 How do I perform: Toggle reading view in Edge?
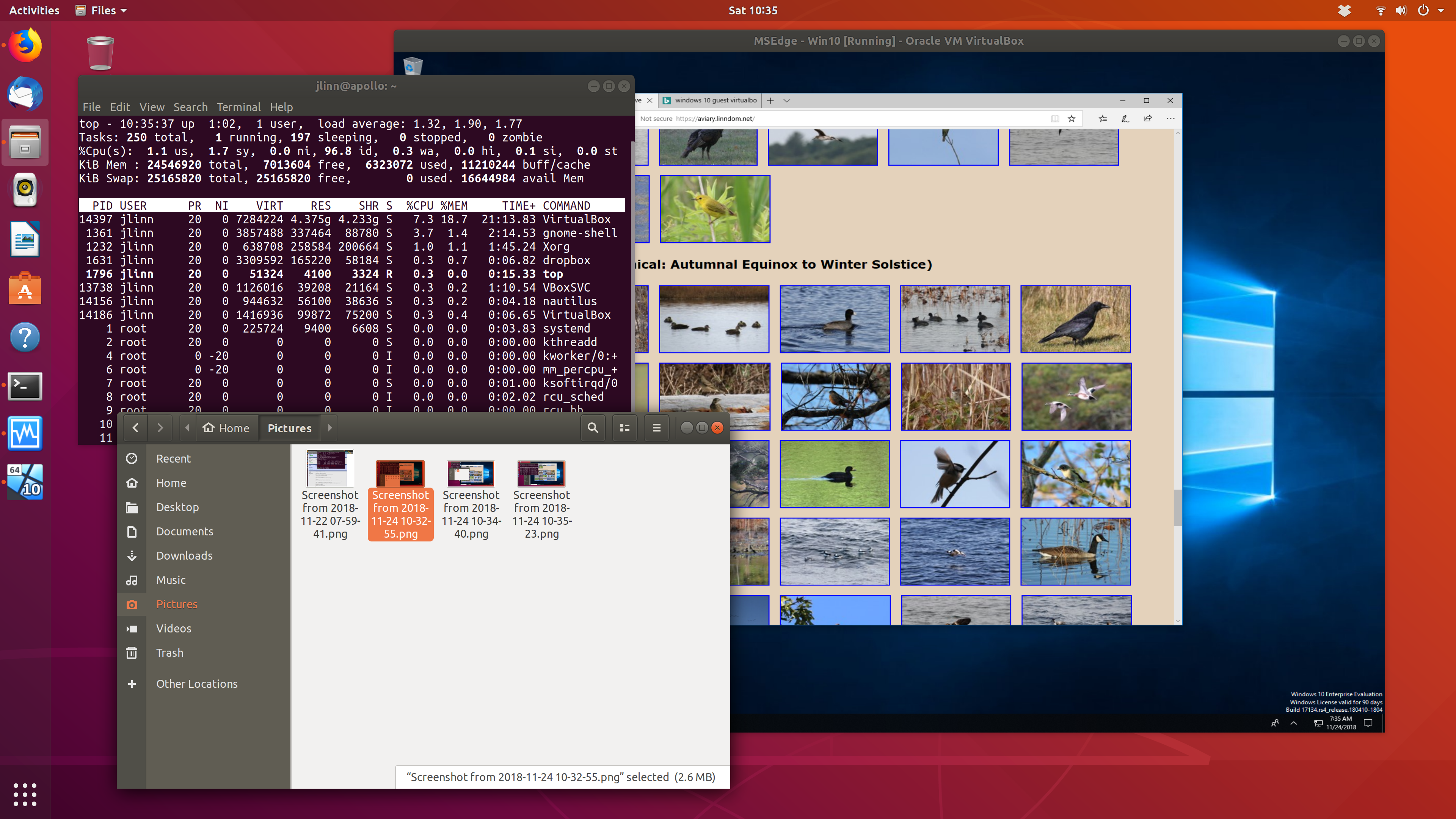coord(1055,119)
